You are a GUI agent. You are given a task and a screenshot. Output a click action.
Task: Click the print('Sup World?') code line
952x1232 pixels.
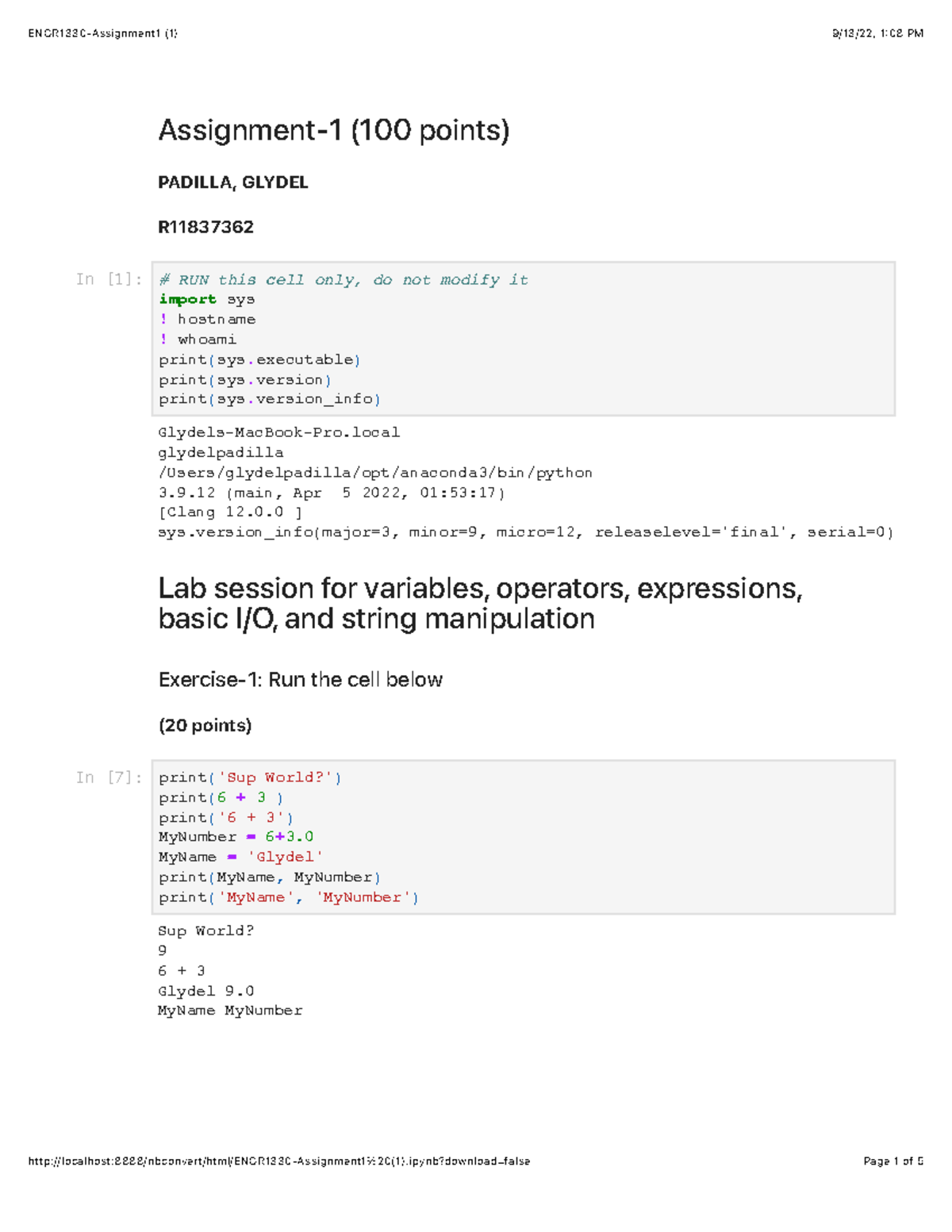point(250,777)
